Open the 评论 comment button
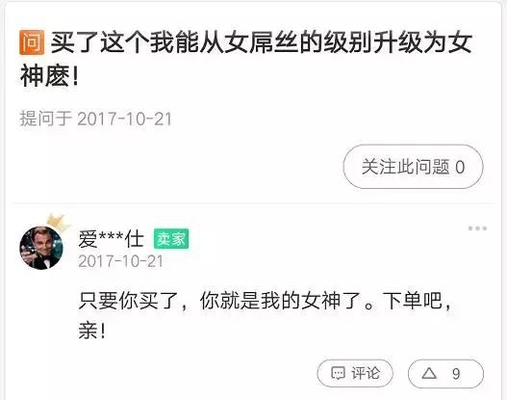The width and height of the screenshot is (507, 400). 355,373
